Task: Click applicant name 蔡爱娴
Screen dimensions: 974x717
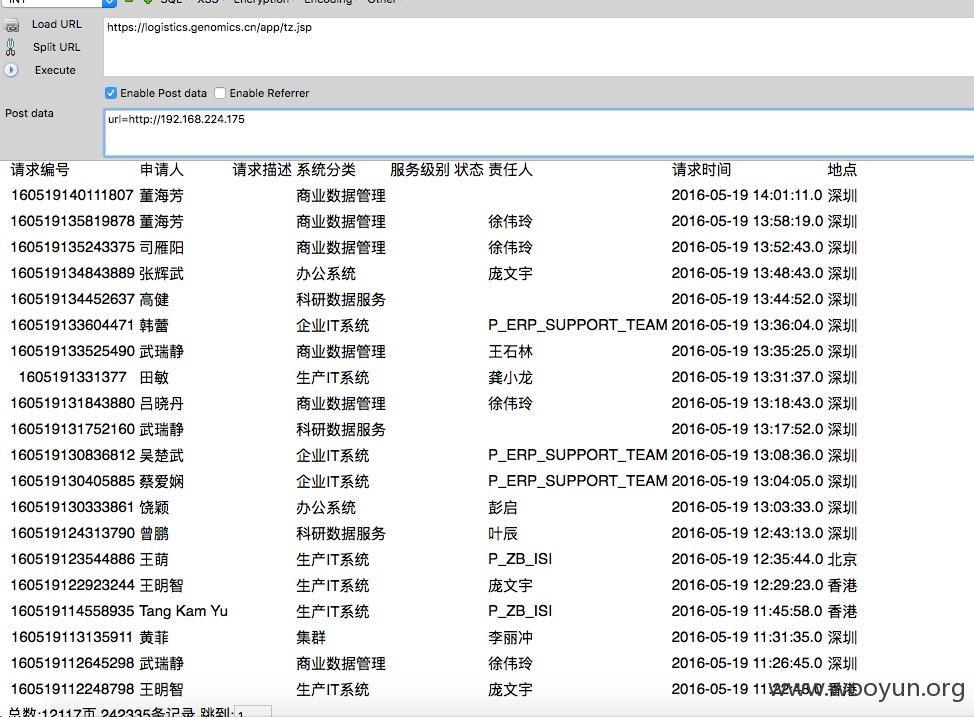Action: (x=162, y=482)
